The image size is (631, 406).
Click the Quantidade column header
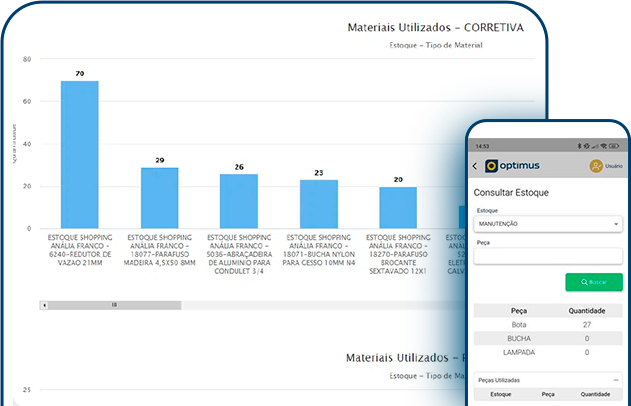586,310
